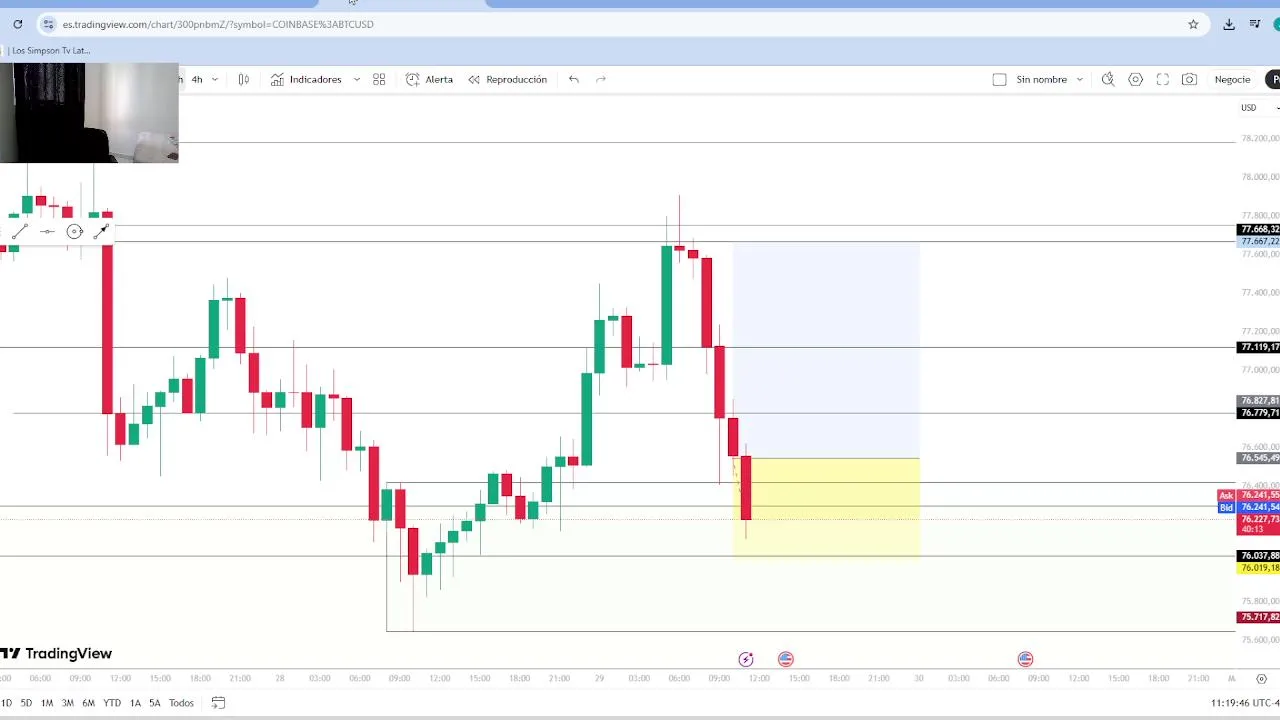Select the 1M date range
The image size is (1280, 720).
46,703
